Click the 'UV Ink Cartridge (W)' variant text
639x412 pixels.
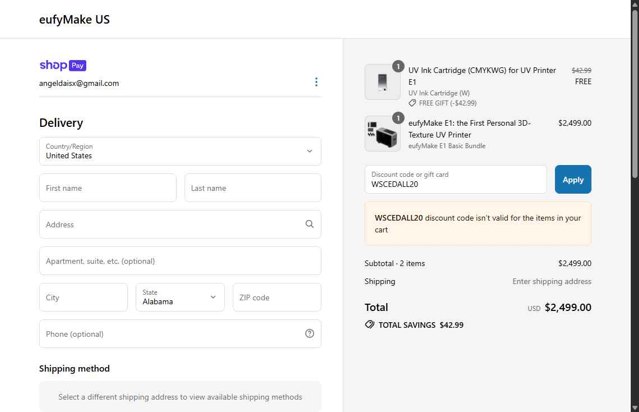click(x=439, y=93)
